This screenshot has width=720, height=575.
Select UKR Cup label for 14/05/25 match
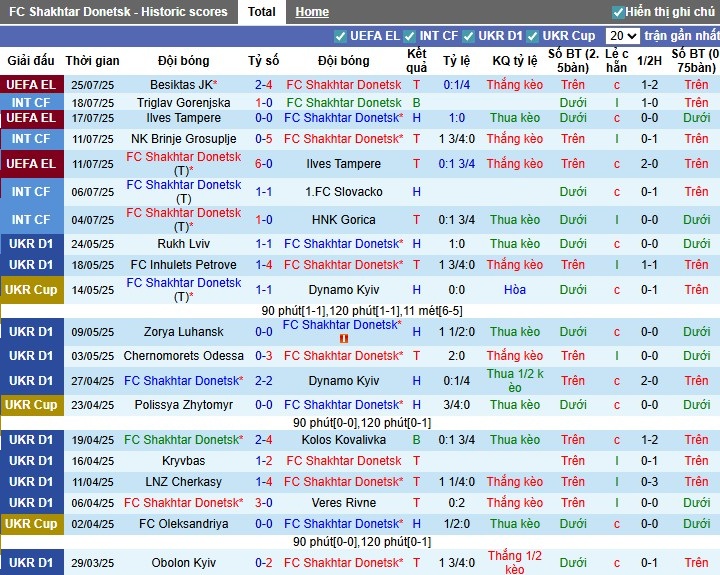[31, 290]
